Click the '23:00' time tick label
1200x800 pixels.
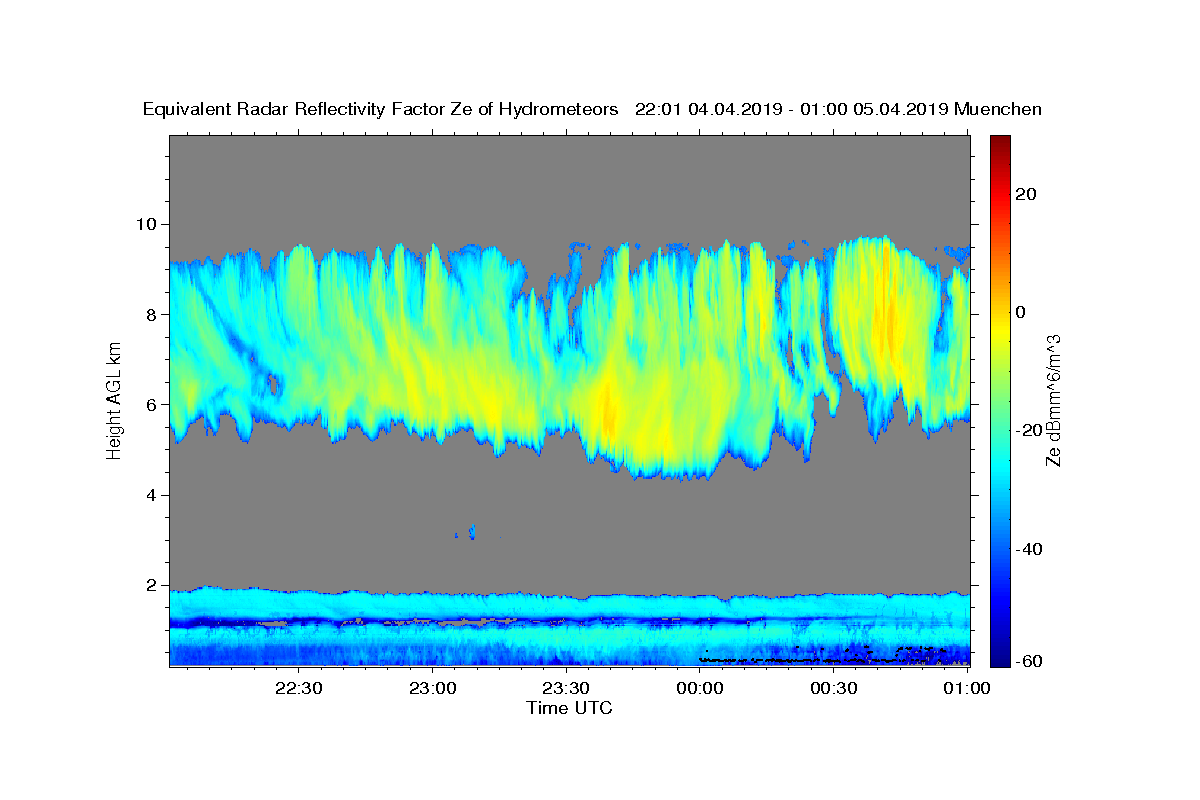[x=433, y=688]
